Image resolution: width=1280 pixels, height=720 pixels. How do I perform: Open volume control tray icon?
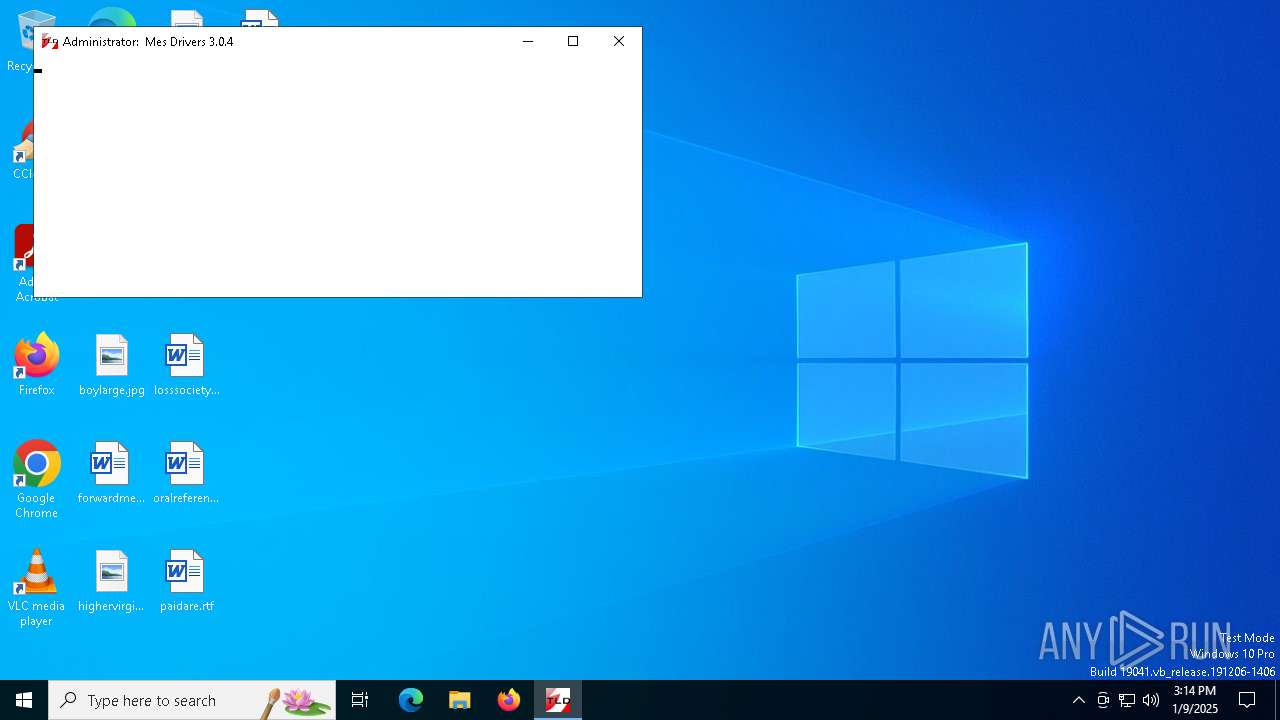1151,700
